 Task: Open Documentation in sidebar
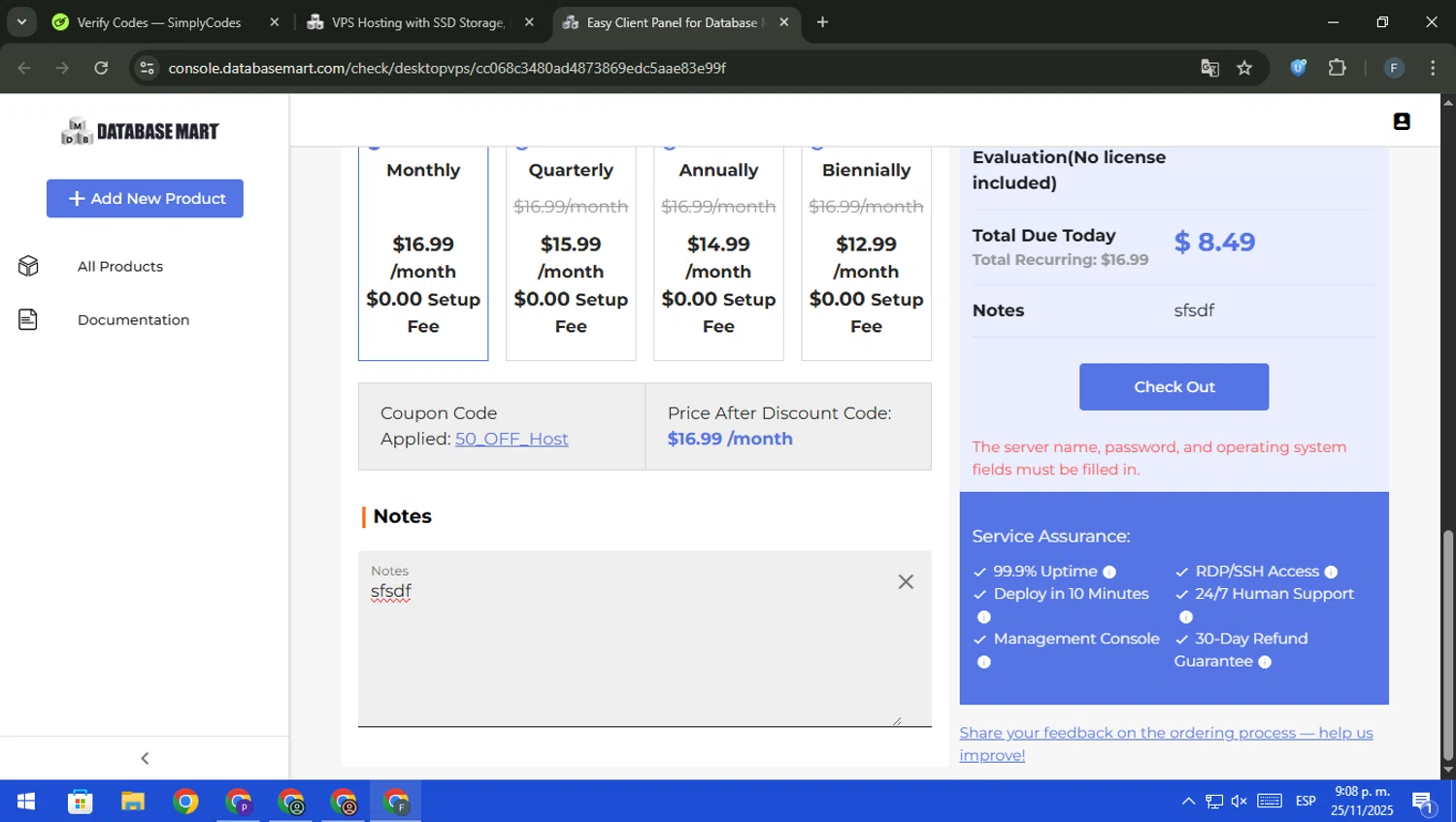pyautogui.click(x=133, y=319)
